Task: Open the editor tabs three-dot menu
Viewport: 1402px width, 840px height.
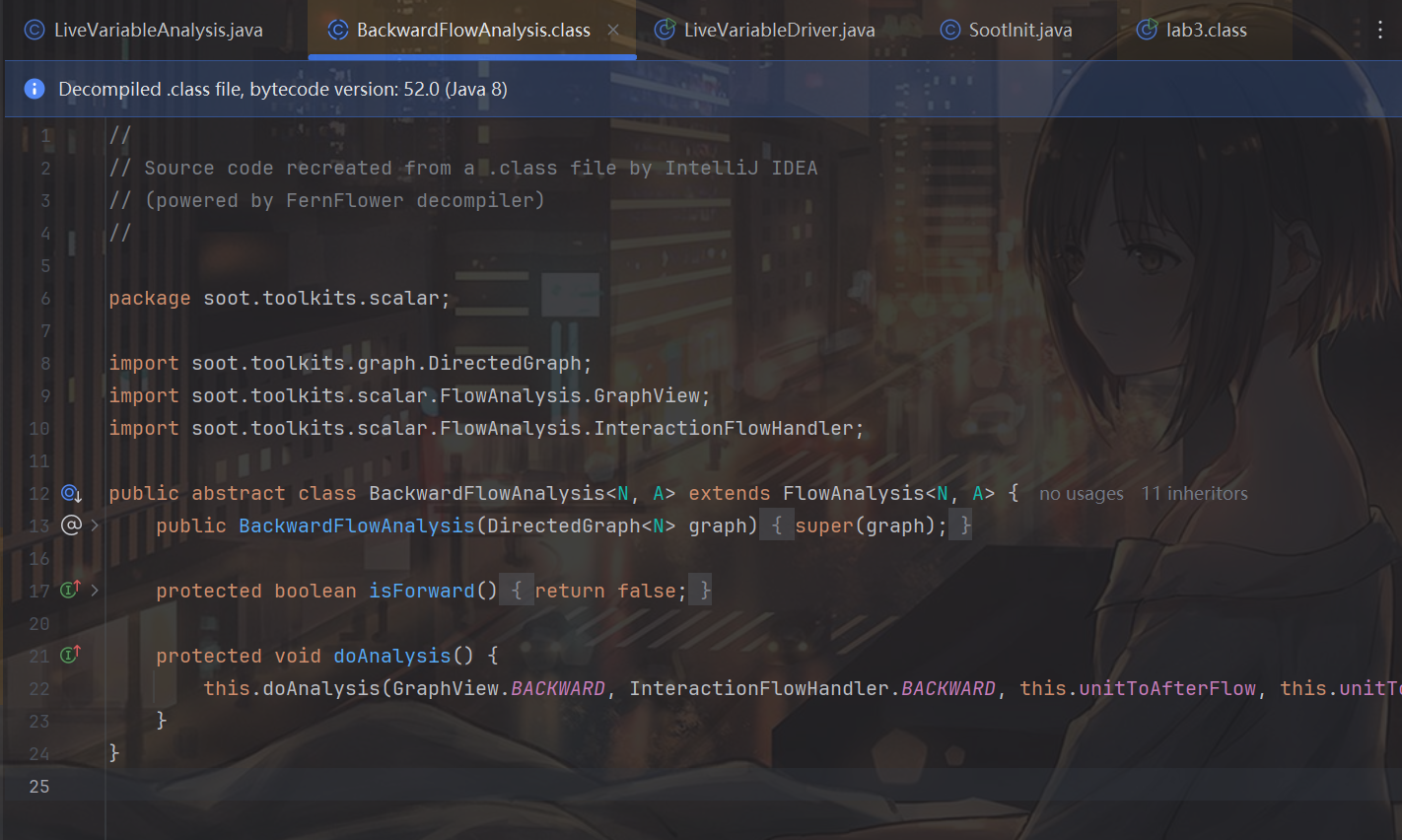Action: pyautogui.click(x=1379, y=31)
